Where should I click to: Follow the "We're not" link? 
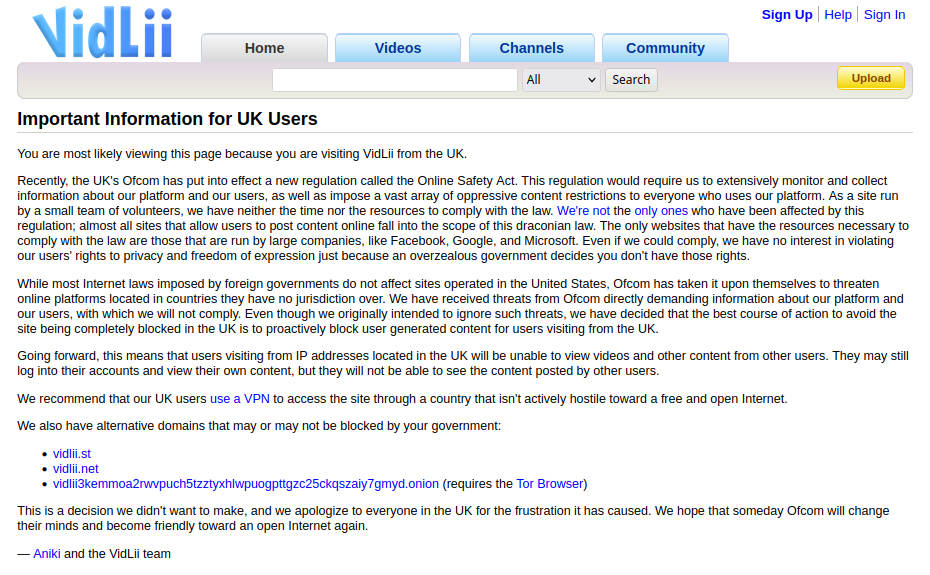point(583,211)
